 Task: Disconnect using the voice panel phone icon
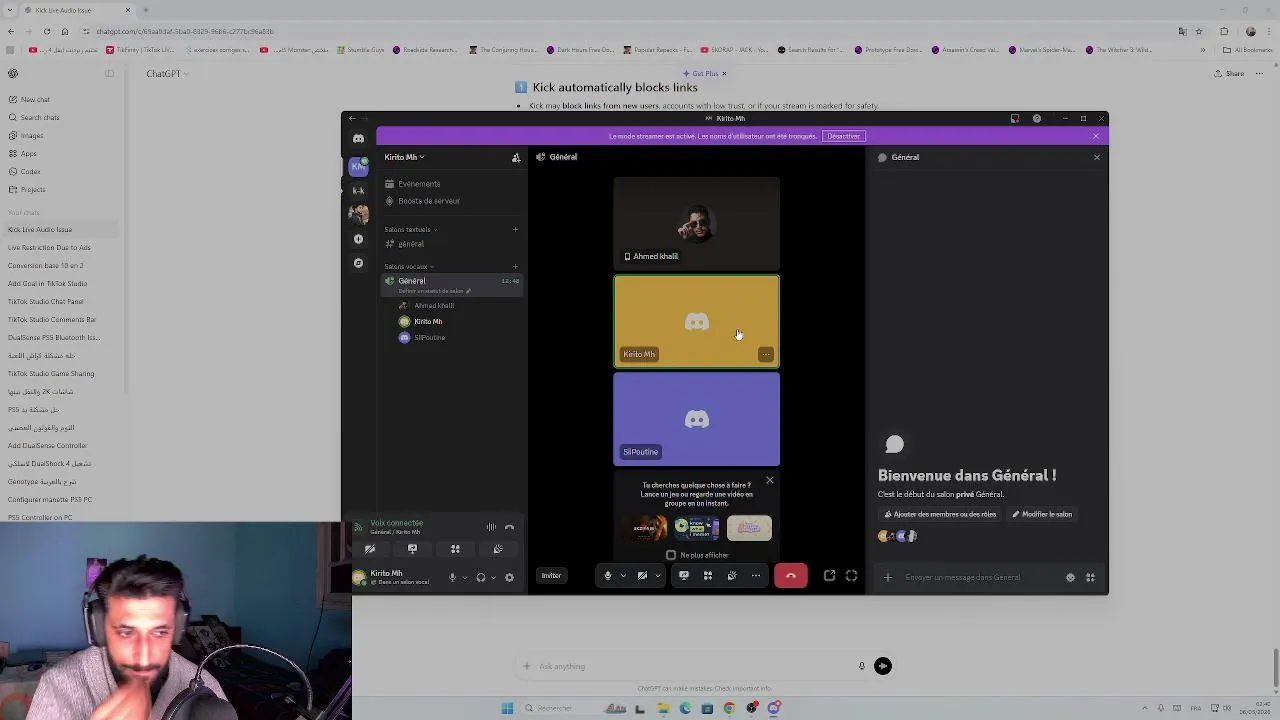pos(509,527)
